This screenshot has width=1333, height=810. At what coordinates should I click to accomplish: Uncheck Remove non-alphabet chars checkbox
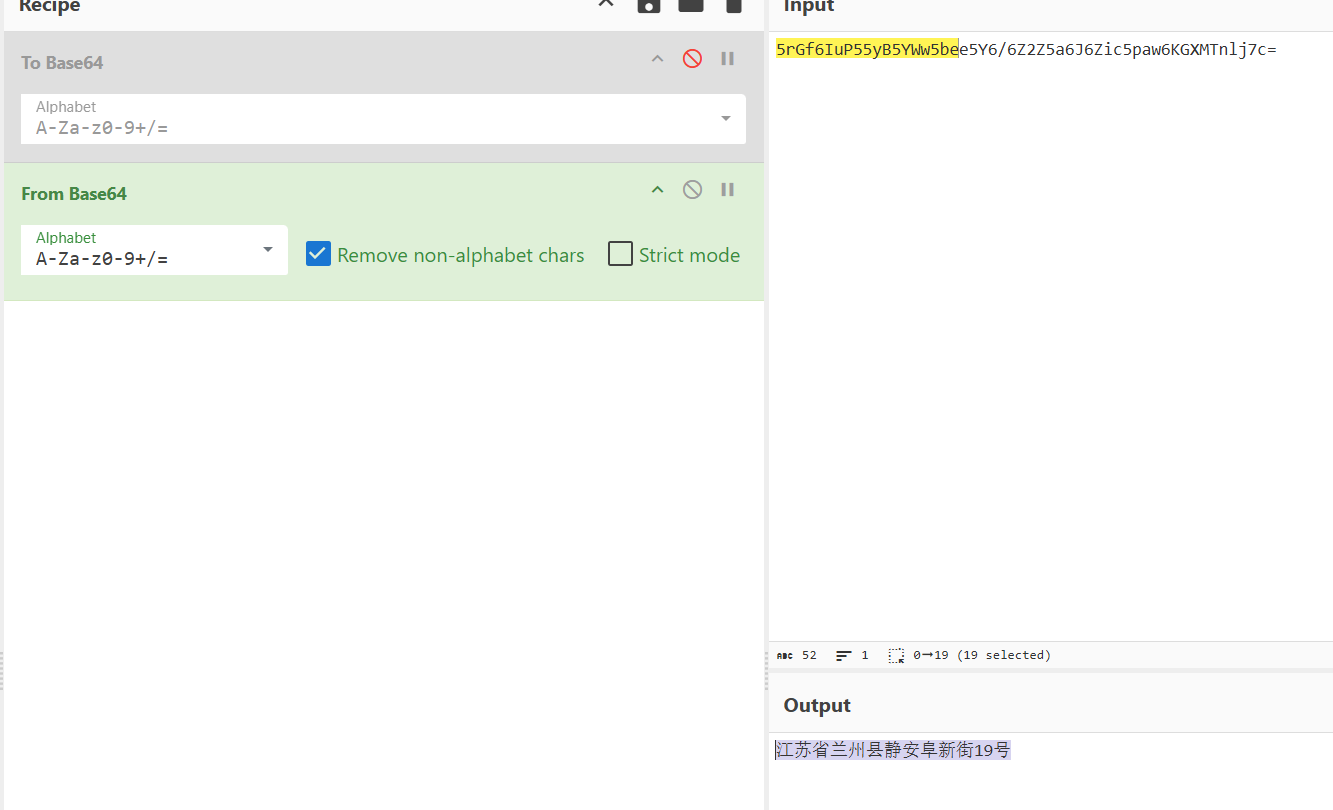pos(318,254)
